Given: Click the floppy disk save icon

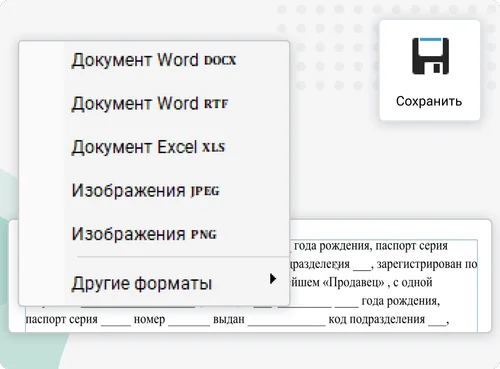Looking at the screenshot, I should pyautogui.click(x=430, y=56).
